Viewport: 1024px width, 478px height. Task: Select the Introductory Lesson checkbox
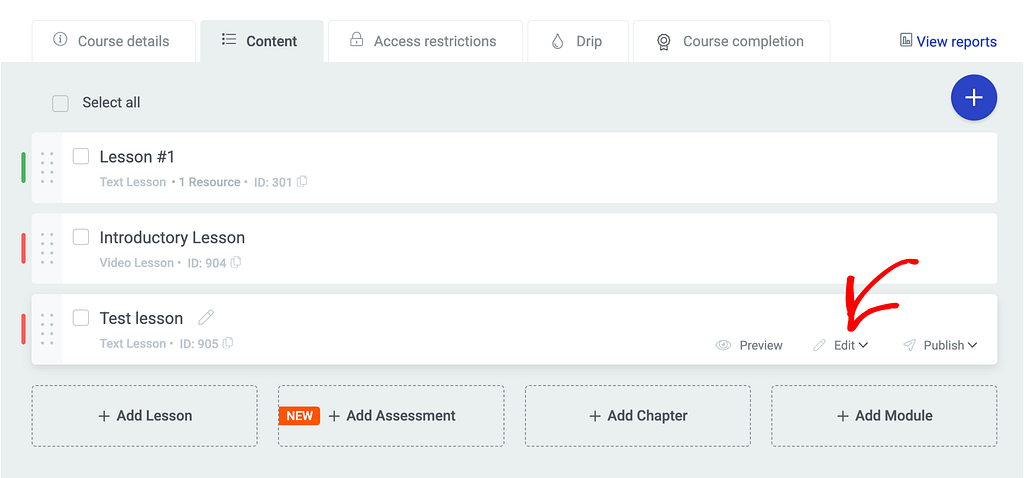click(x=81, y=237)
